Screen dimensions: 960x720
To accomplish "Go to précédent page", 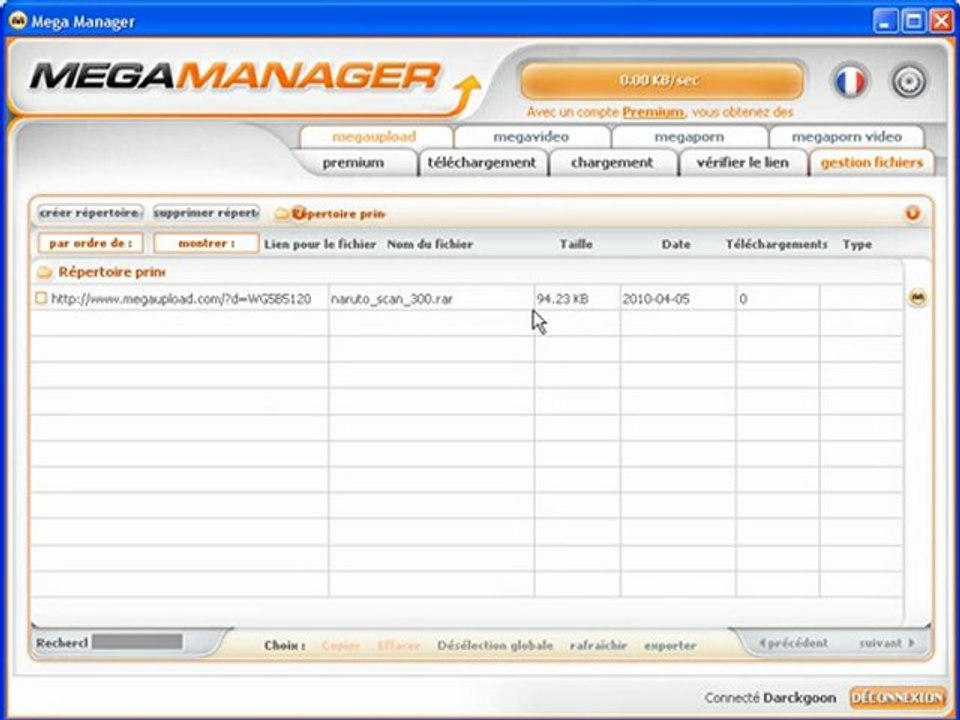I will coord(793,643).
